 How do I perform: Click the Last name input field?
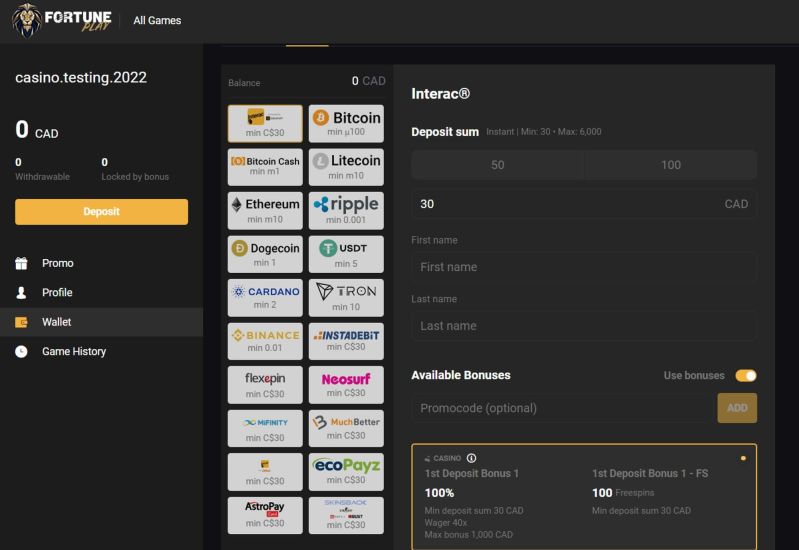(584, 326)
